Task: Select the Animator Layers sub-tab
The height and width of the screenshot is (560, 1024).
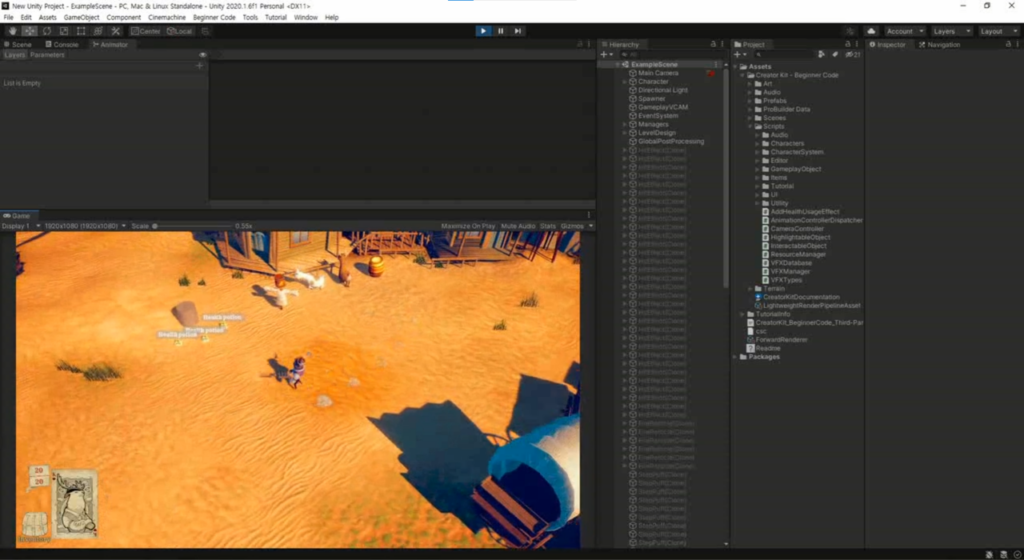Action: pos(14,55)
